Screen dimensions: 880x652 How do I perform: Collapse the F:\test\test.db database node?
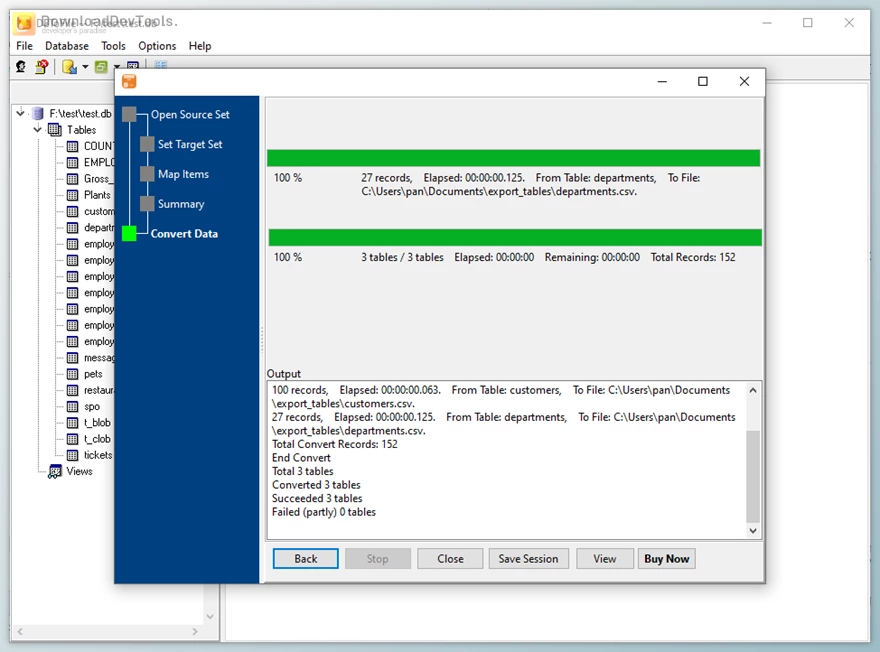20,113
